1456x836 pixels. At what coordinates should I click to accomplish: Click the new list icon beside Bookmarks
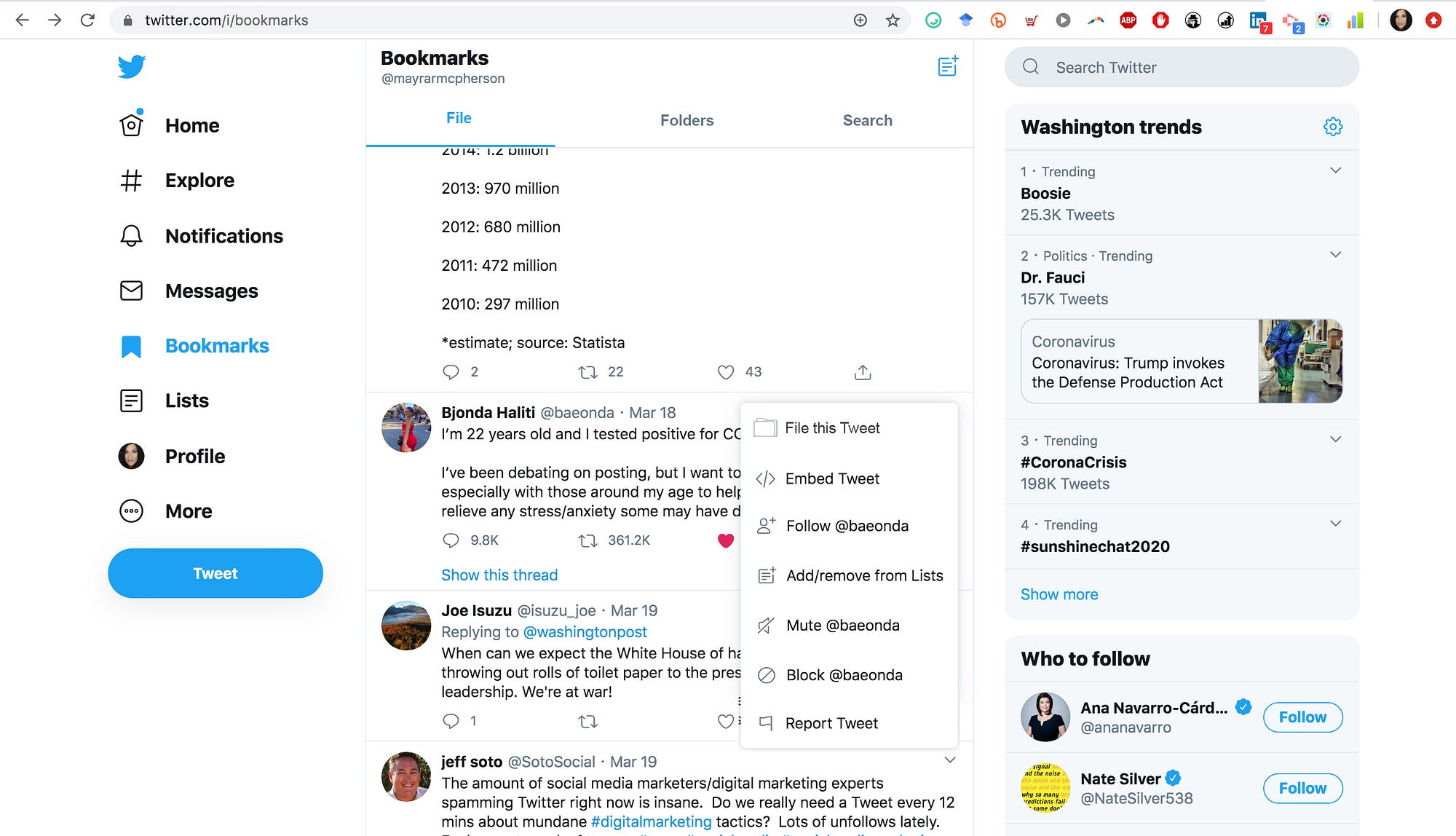point(947,66)
